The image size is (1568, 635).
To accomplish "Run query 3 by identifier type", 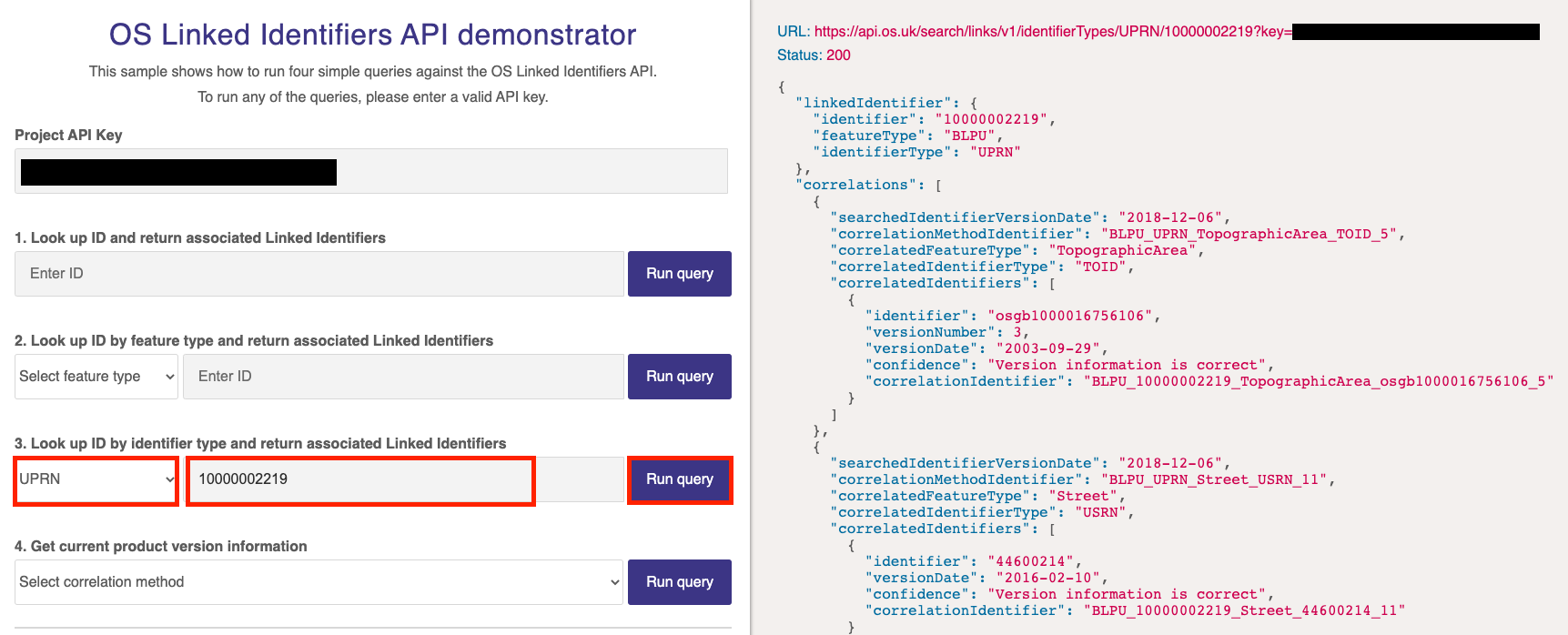I will pos(680,479).
